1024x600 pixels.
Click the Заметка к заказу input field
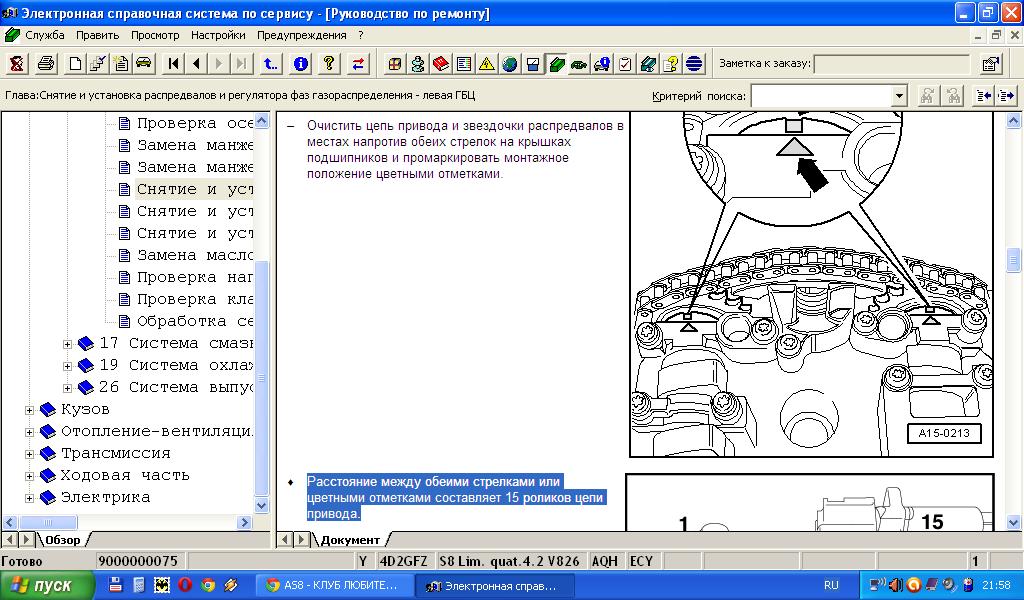coord(892,64)
